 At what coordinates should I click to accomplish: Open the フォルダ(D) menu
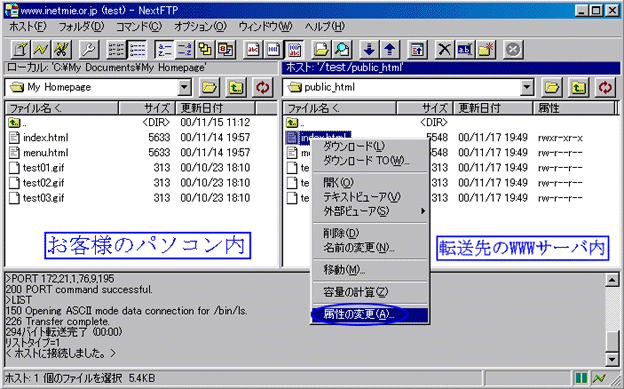[x=81, y=27]
